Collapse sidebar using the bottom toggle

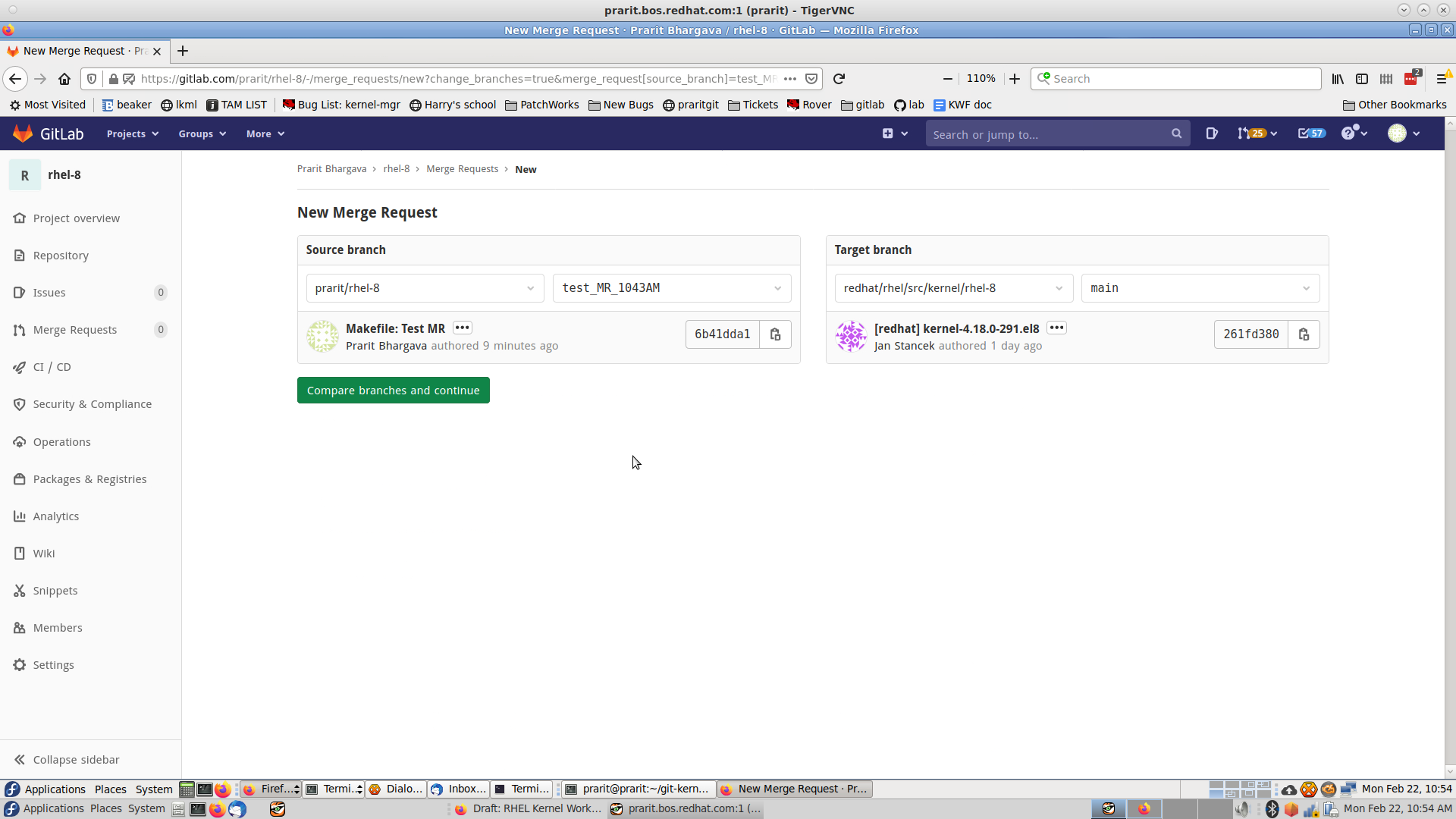pyautogui.click(x=67, y=759)
